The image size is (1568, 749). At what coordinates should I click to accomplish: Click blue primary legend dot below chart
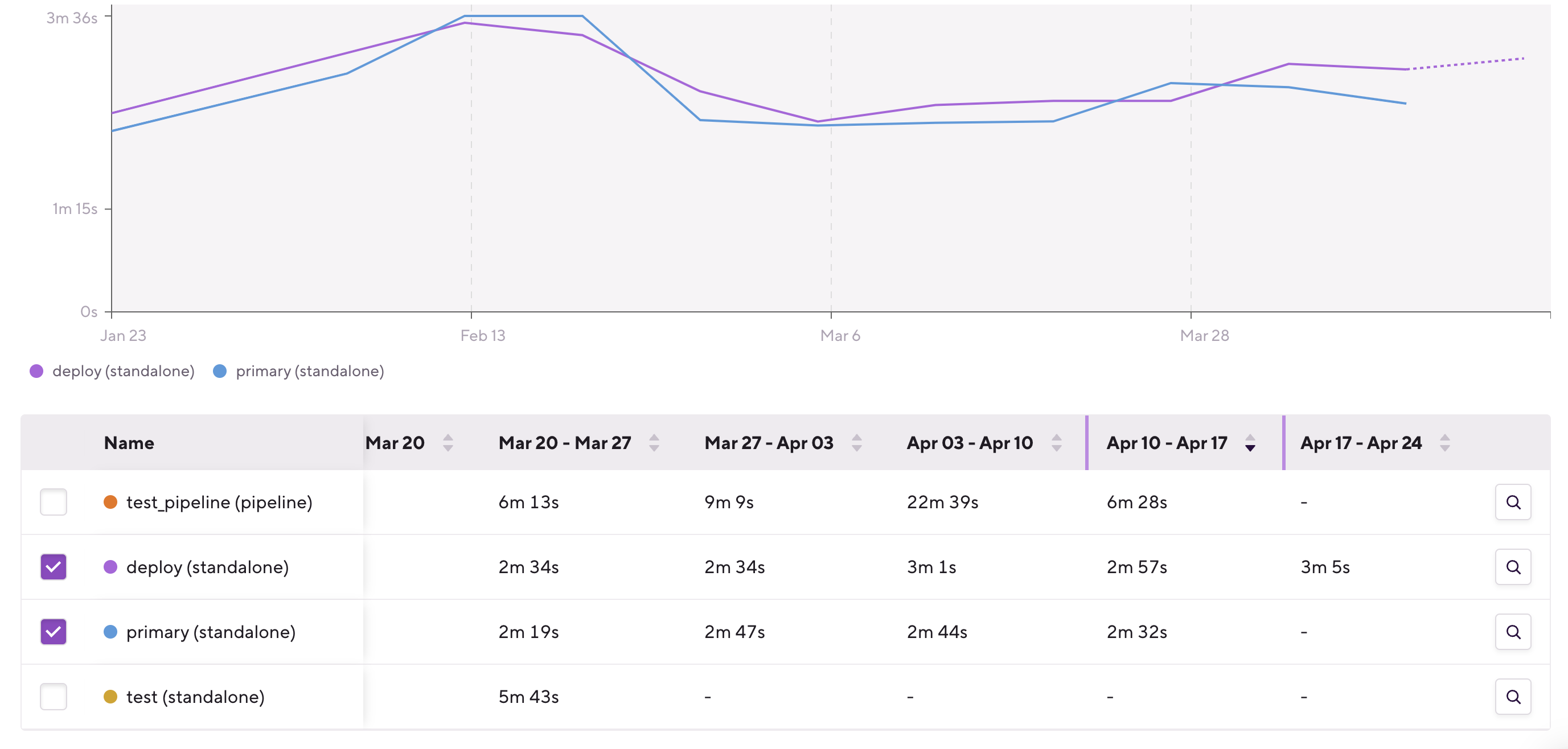pyautogui.click(x=220, y=371)
